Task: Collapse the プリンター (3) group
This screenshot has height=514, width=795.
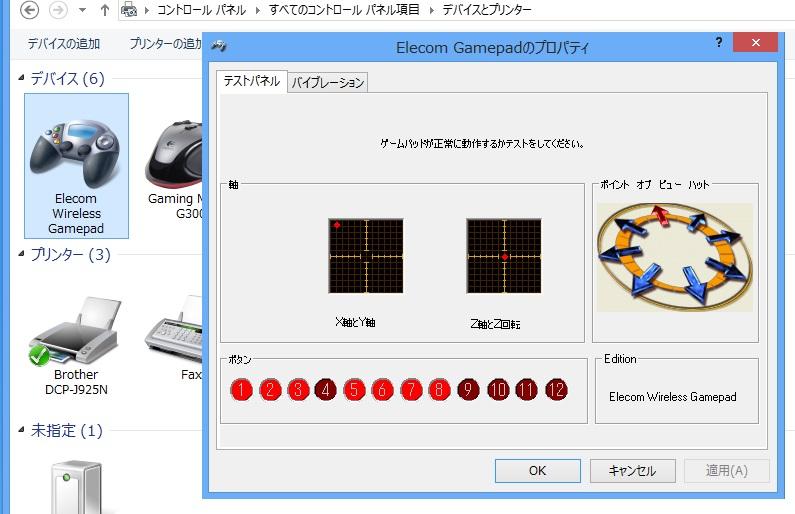Action: coord(21,254)
